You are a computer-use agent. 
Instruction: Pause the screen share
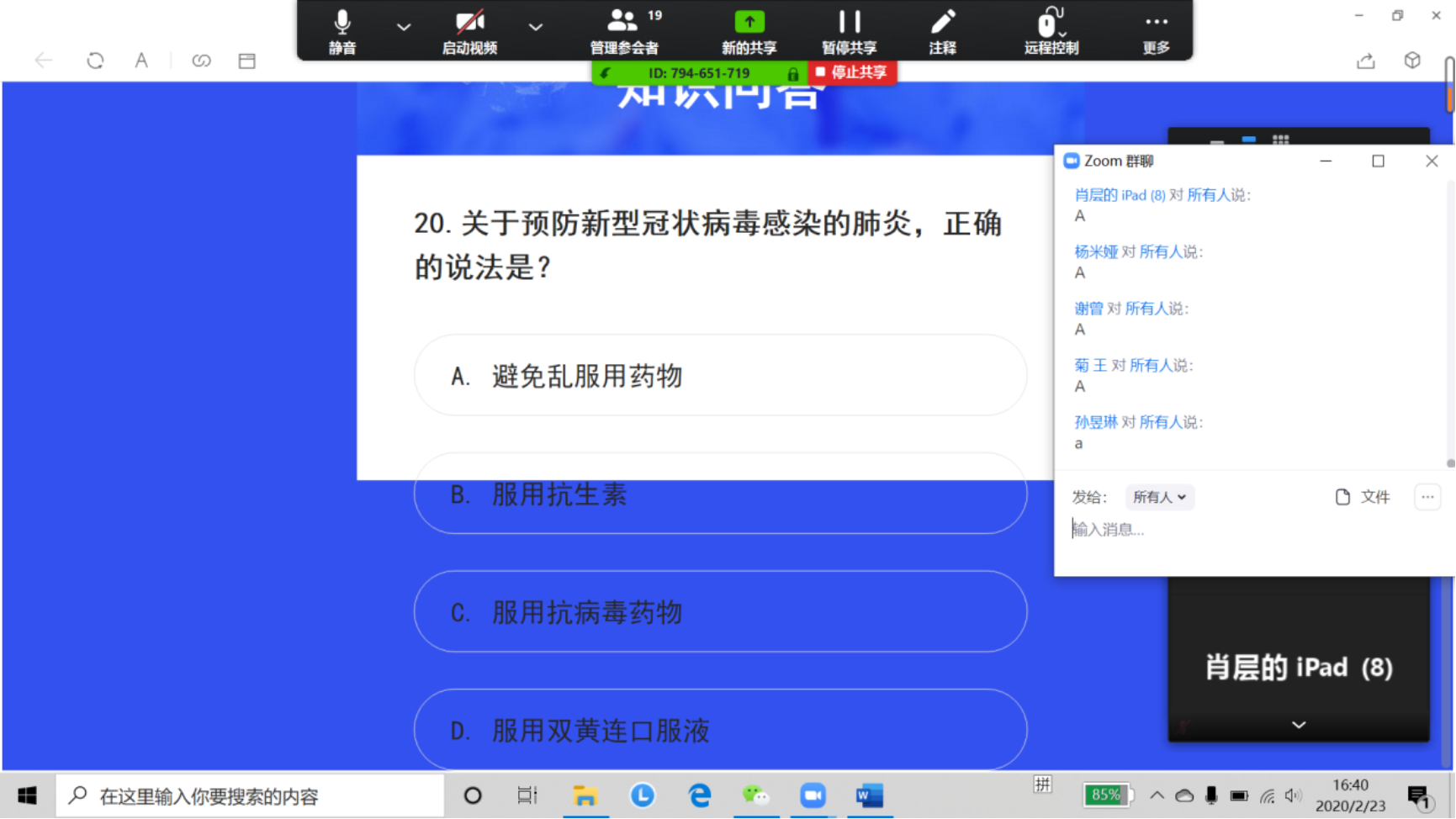849,30
